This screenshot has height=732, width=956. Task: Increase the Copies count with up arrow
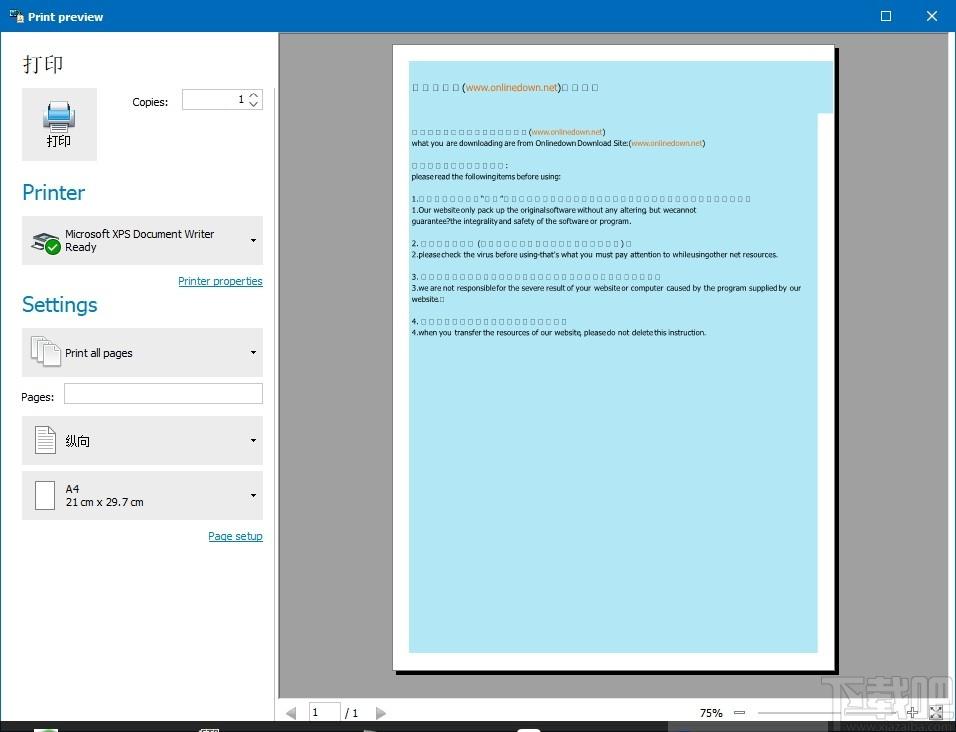(x=254, y=95)
